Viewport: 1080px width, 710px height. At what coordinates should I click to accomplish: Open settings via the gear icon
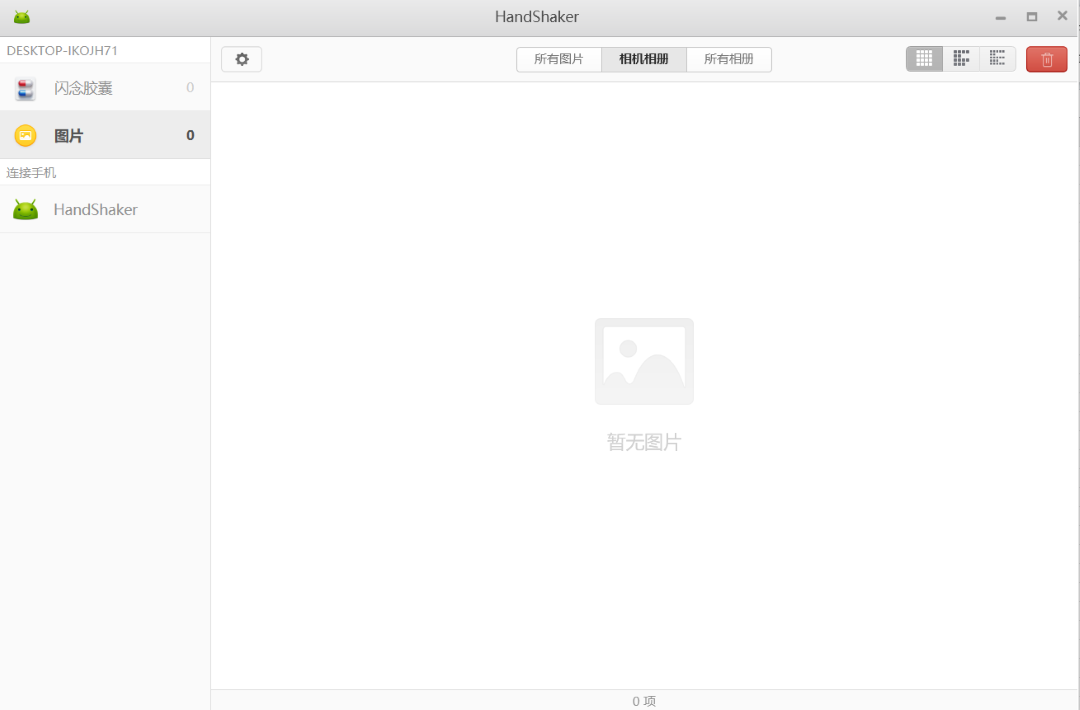pos(241,59)
